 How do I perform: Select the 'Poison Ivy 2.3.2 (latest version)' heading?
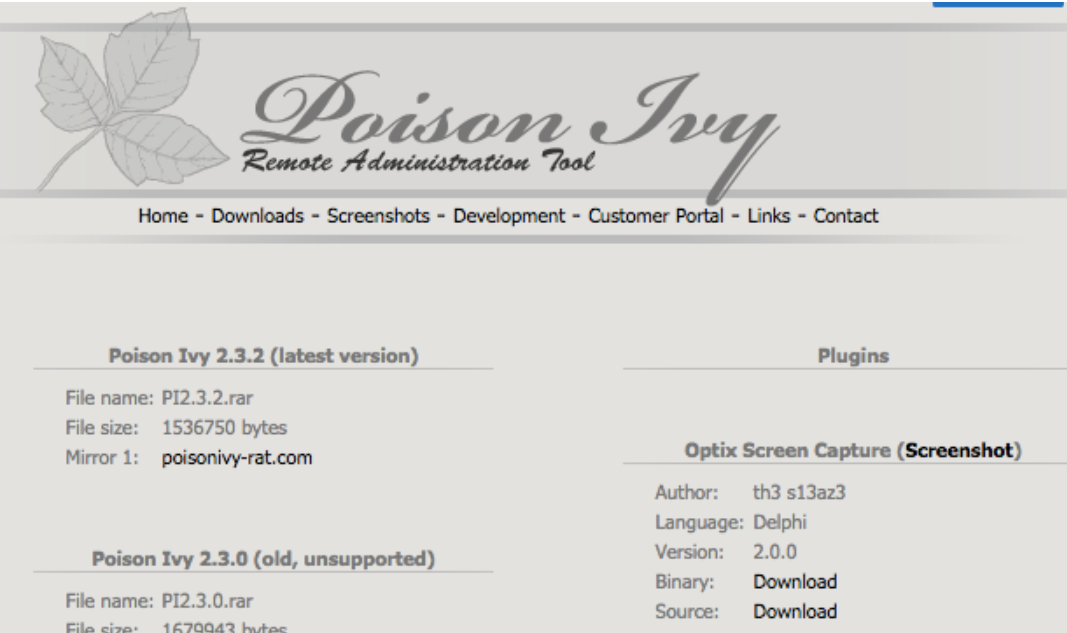point(263,356)
